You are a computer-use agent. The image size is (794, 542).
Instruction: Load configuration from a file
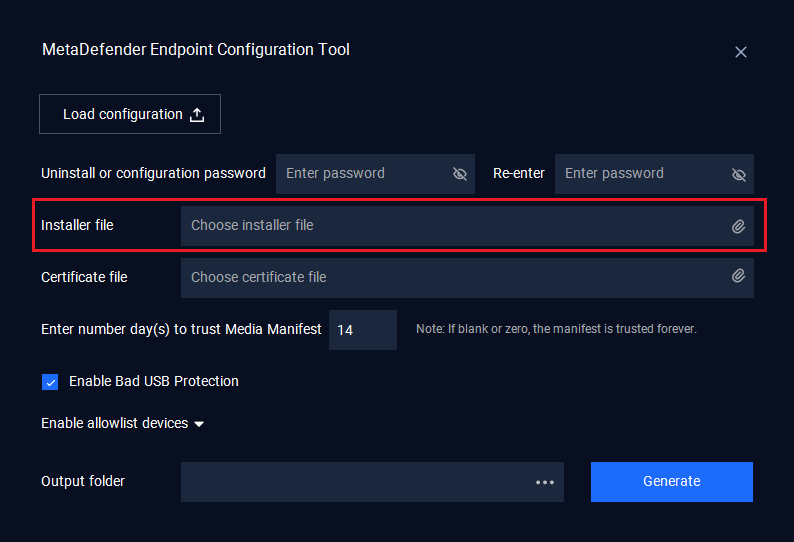130,114
